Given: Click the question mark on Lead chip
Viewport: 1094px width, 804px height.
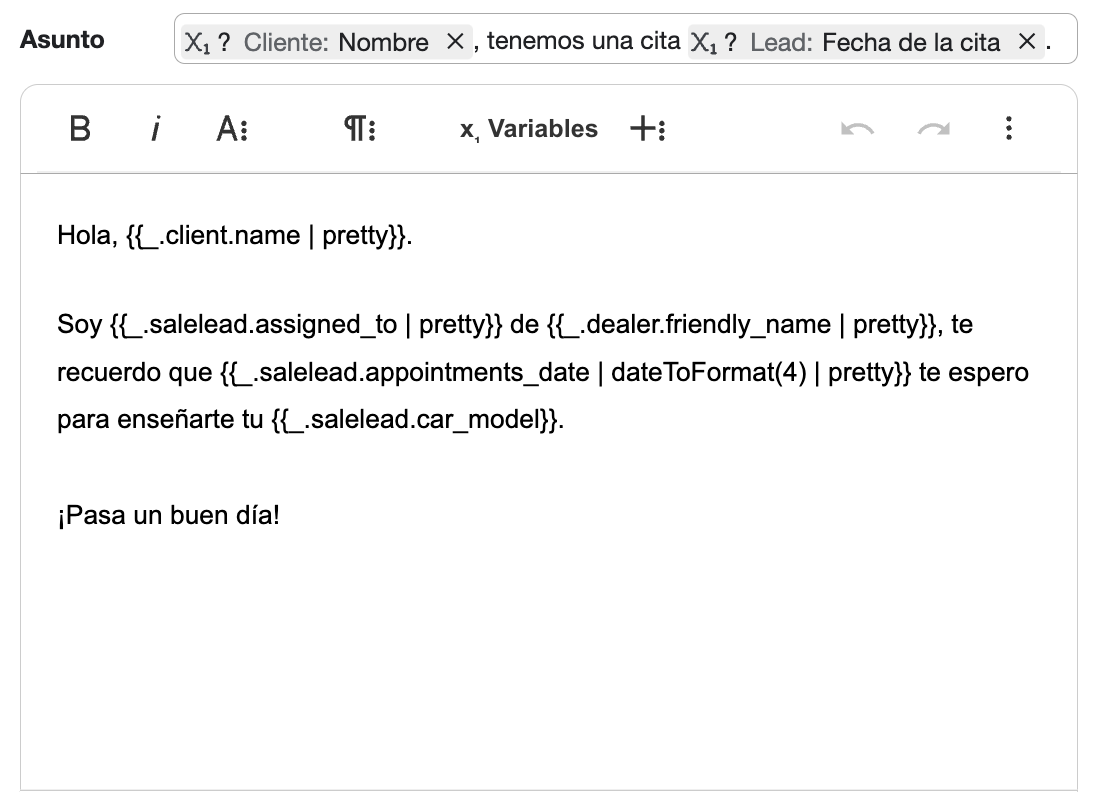Looking at the screenshot, I should [731, 42].
